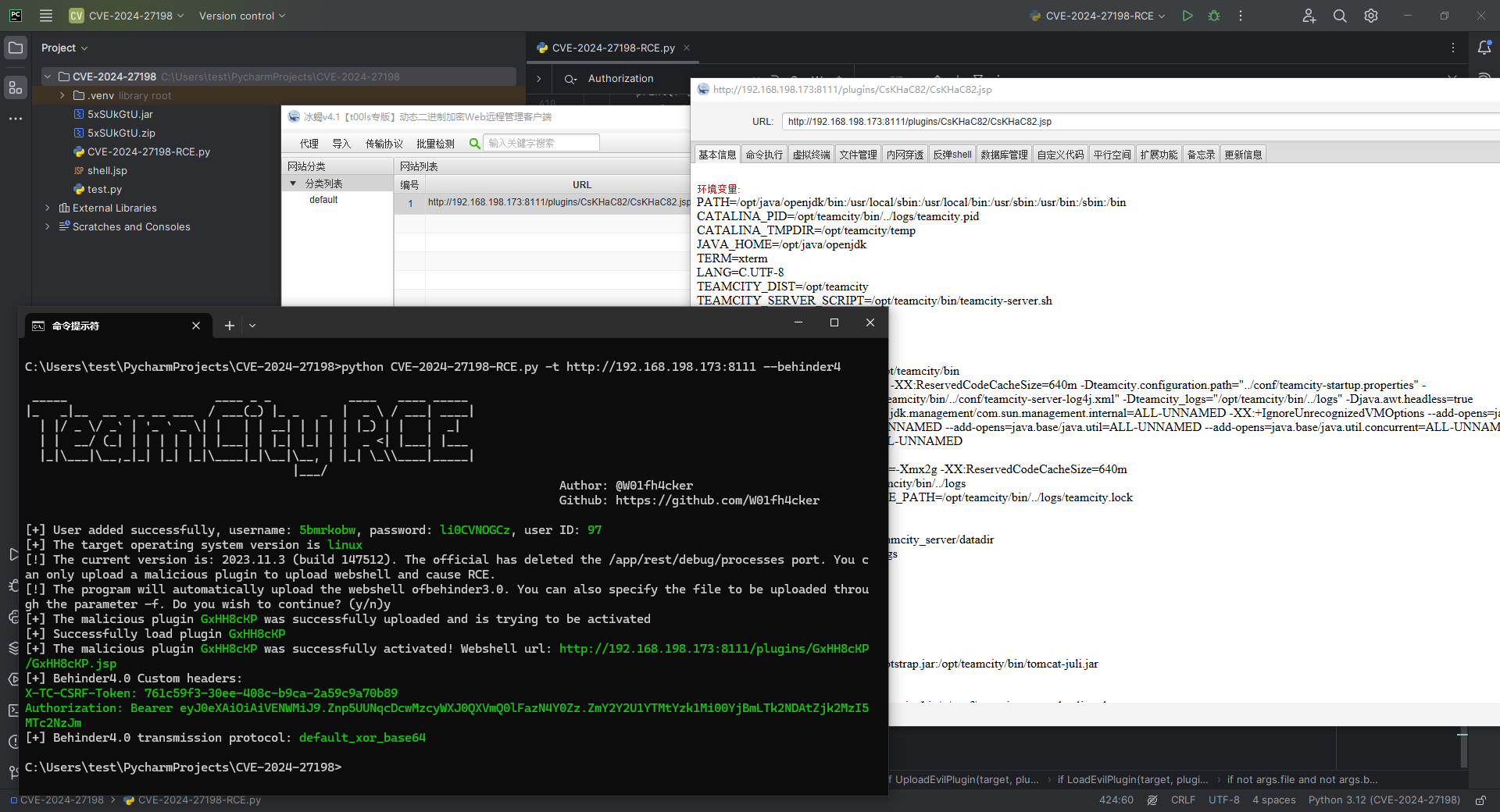Click the Command Prompt tab icon
1500x812 pixels.
38,326
